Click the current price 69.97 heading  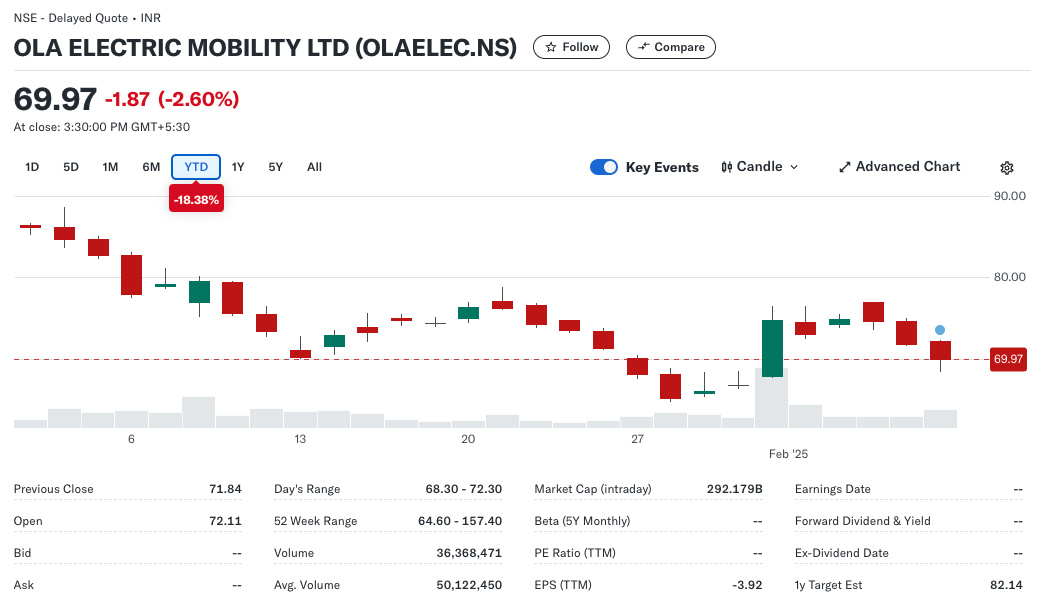point(55,99)
